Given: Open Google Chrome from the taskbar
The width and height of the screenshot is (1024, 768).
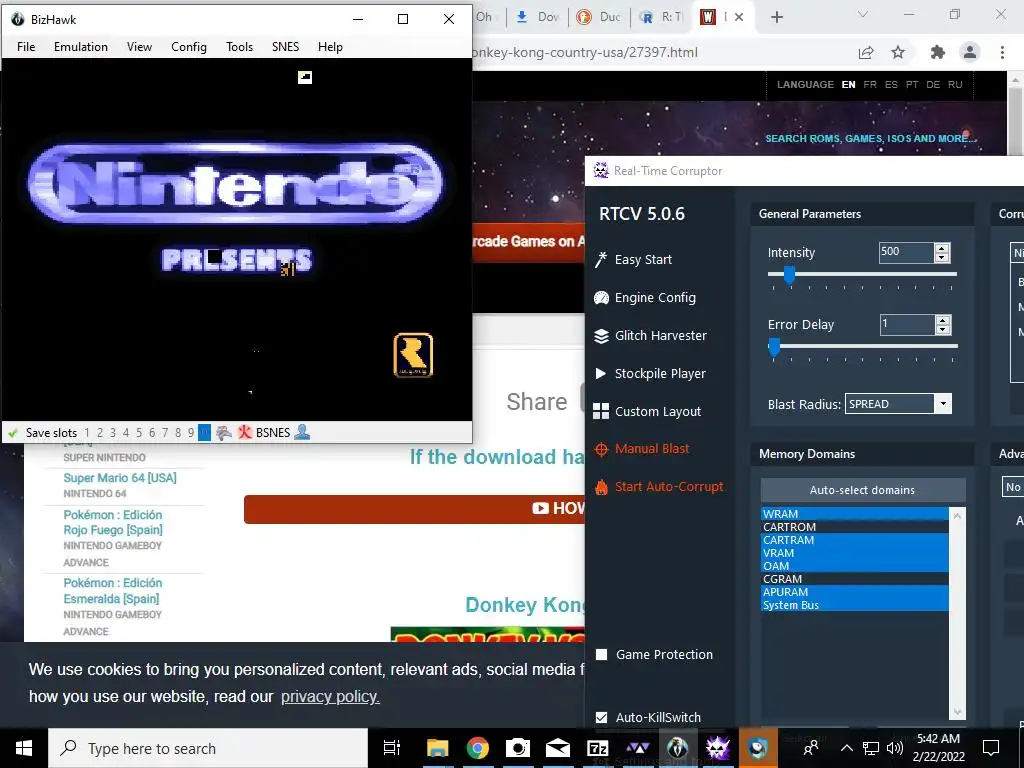Looking at the screenshot, I should point(478,748).
